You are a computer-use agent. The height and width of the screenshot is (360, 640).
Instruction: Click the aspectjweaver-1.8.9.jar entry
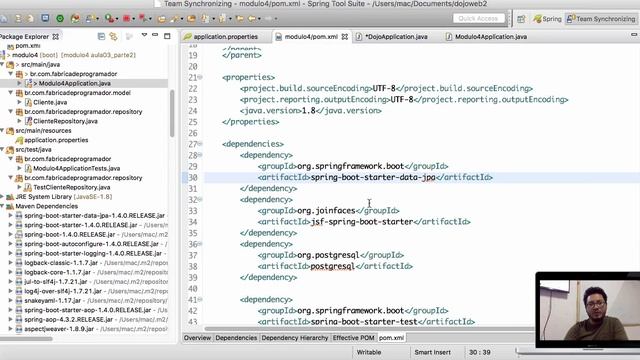(59, 329)
